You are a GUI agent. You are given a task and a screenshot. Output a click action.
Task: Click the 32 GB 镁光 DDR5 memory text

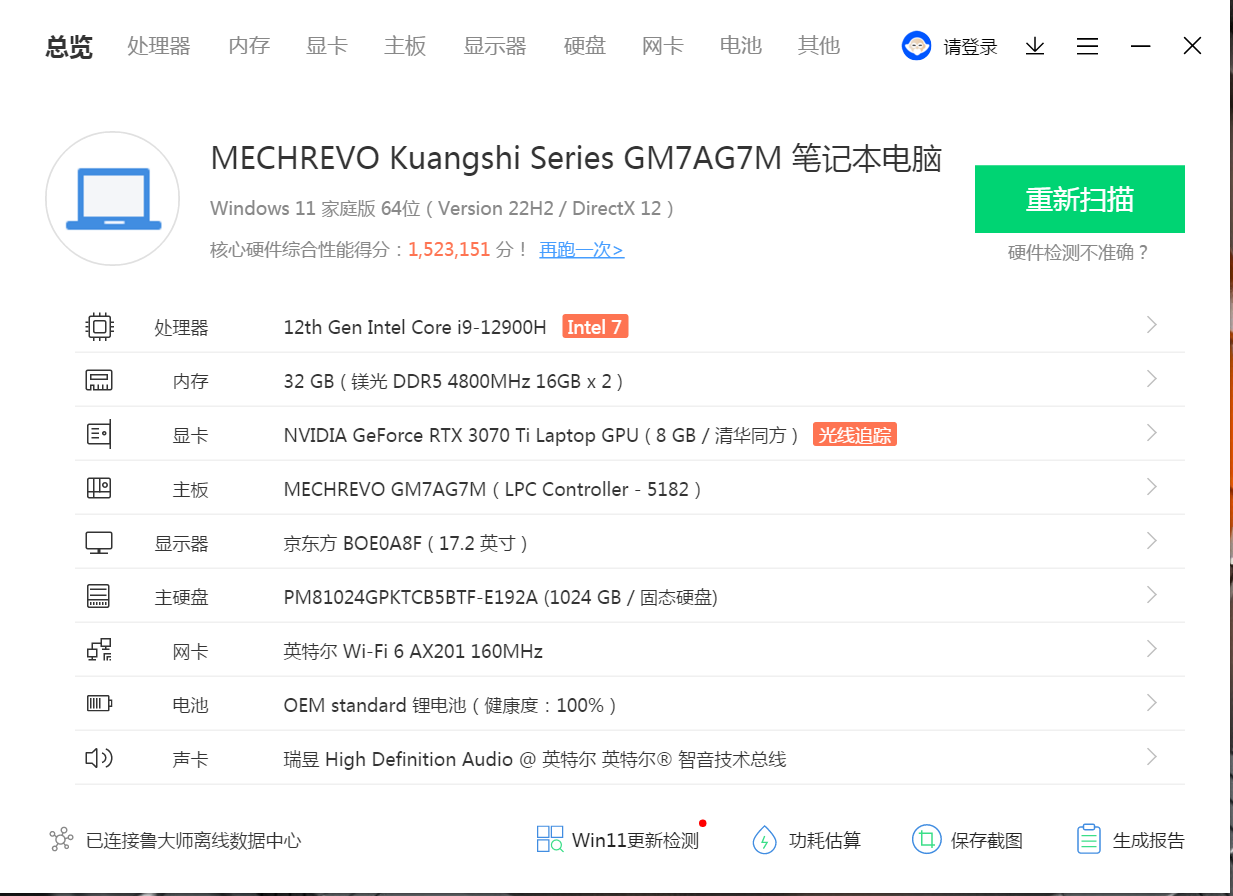(454, 381)
